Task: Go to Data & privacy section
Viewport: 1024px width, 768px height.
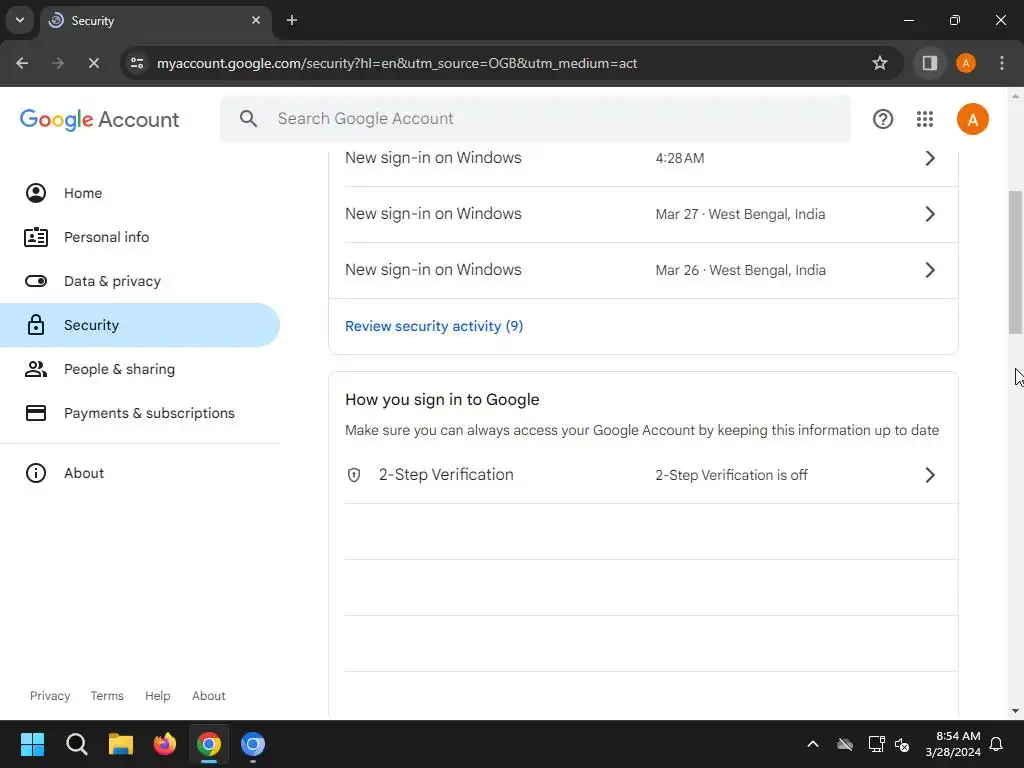Action: 140,281
